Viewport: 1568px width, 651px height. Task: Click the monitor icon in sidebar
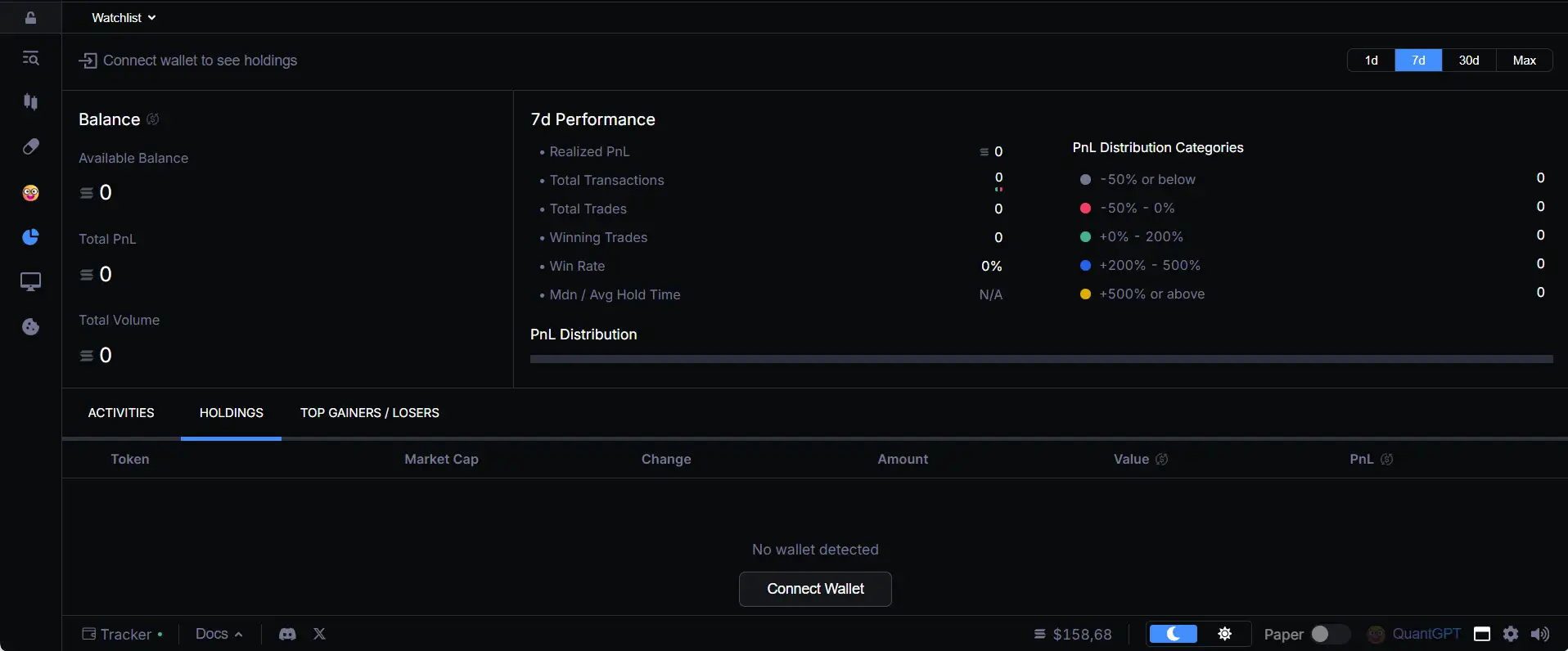click(x=30, y=282)
